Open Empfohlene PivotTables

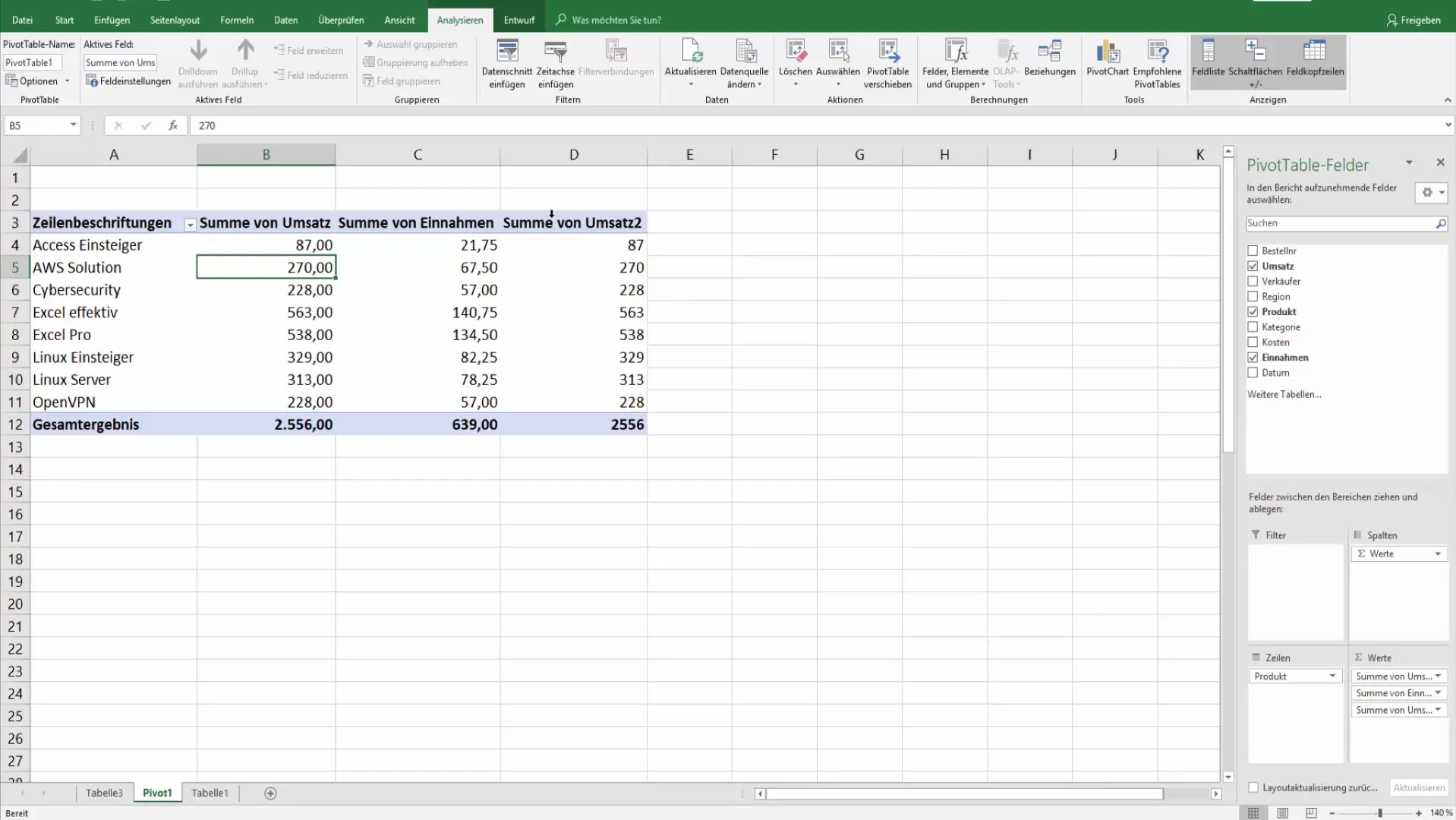1157,64
